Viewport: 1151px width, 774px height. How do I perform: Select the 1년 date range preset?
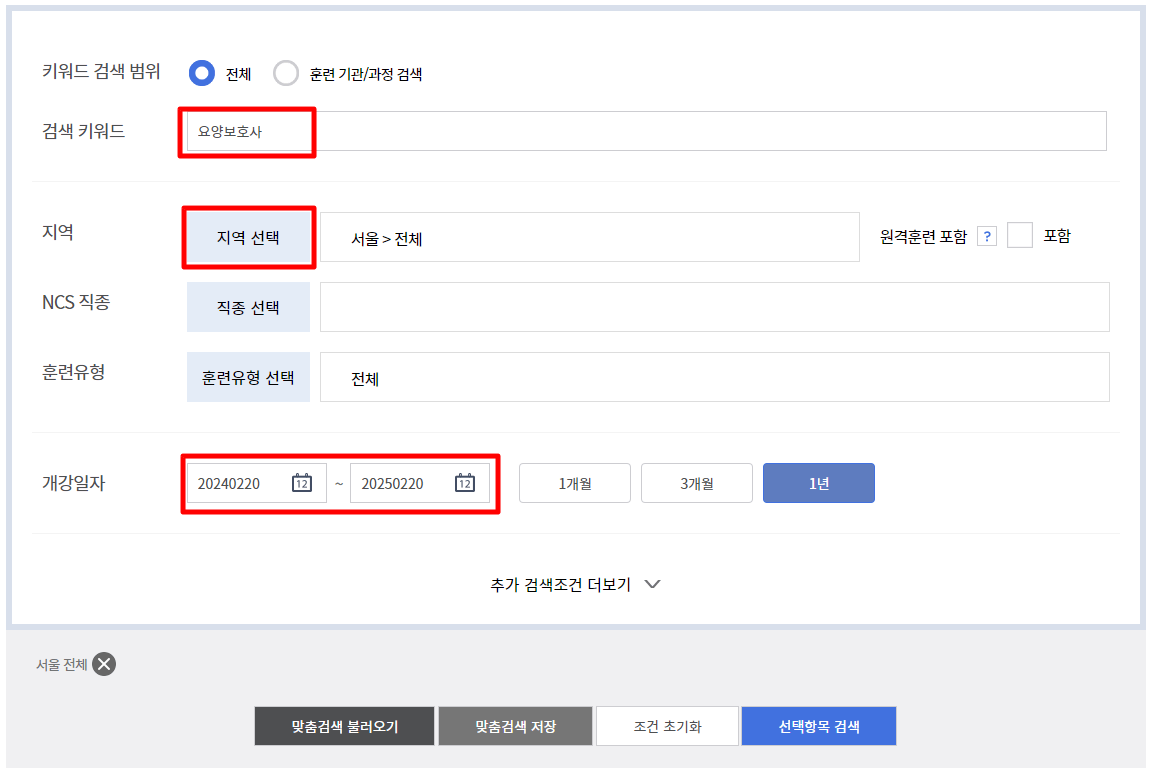point(818,482)
